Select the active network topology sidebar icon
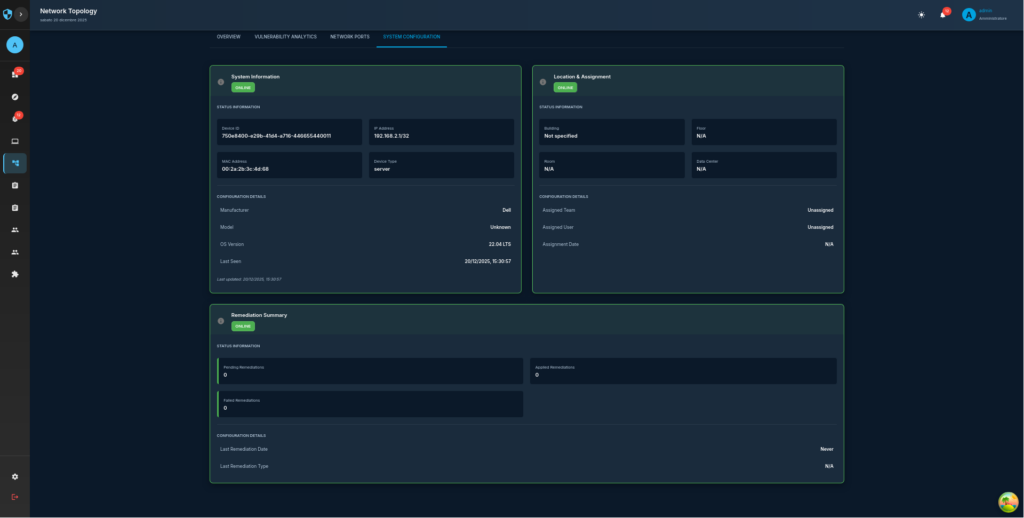 pyautogui.click(x=15, y=163)
